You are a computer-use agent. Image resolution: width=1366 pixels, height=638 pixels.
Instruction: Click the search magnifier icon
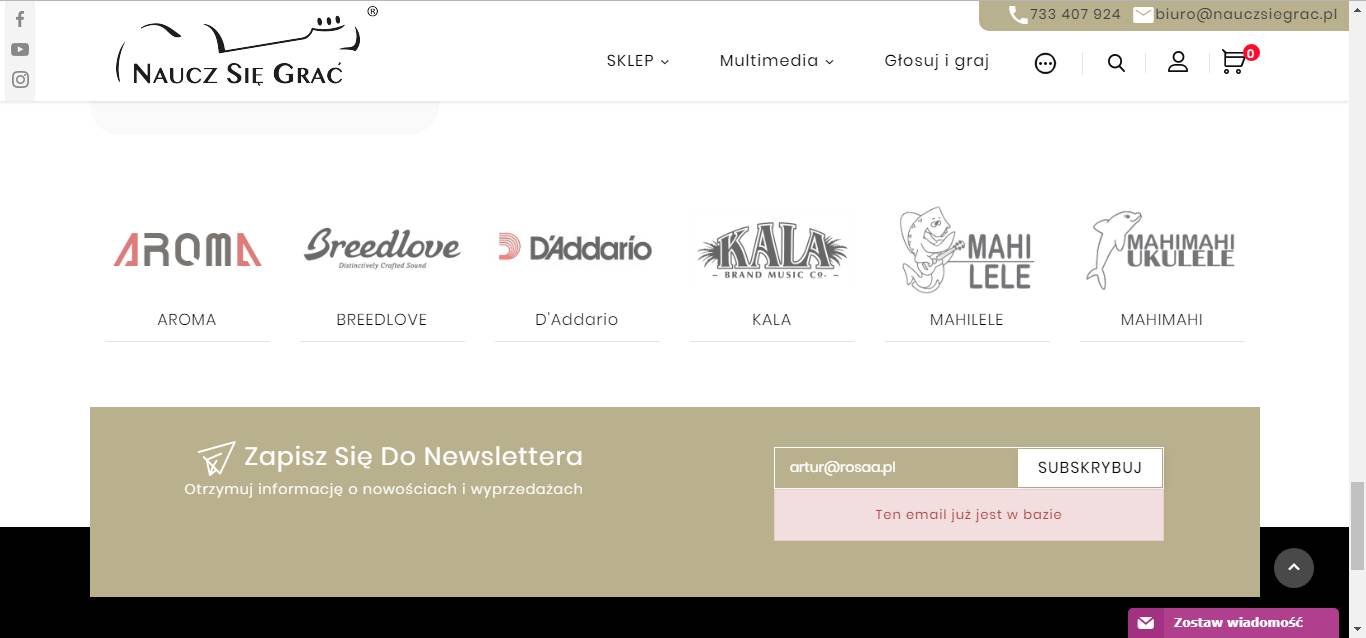(x=1116, y=63)
